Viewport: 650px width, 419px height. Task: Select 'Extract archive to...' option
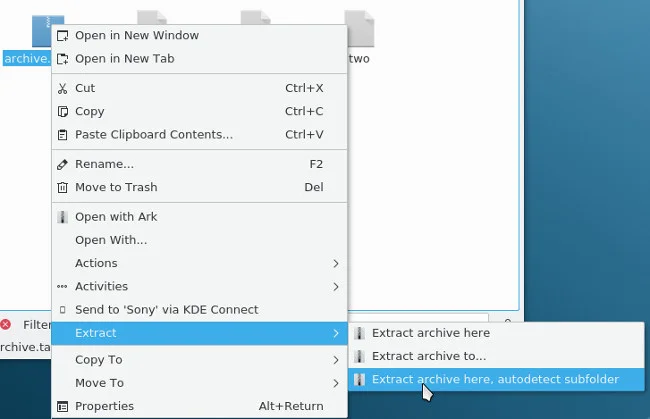(x=429, y=356)
